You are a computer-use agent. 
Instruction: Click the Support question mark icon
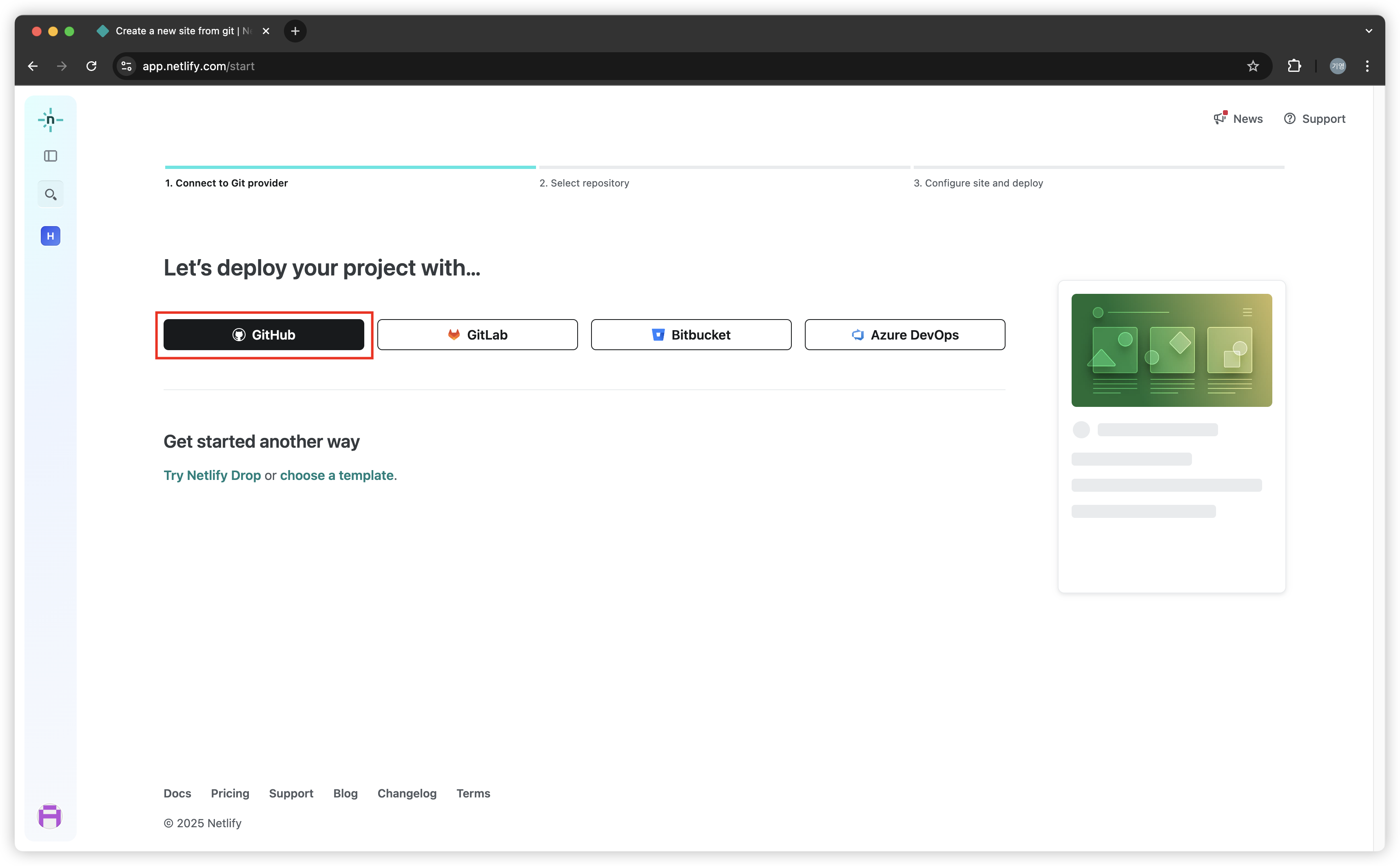1289,119
